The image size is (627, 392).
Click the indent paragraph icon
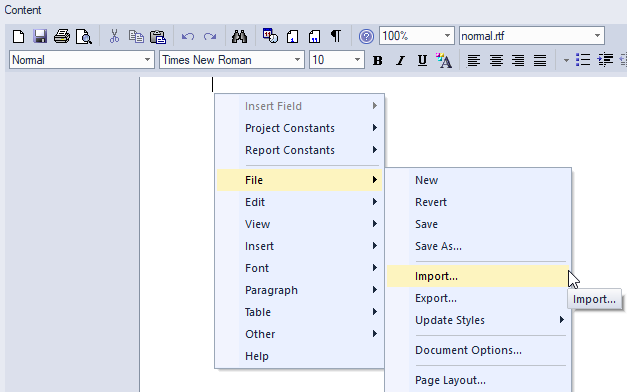(605, 60)
